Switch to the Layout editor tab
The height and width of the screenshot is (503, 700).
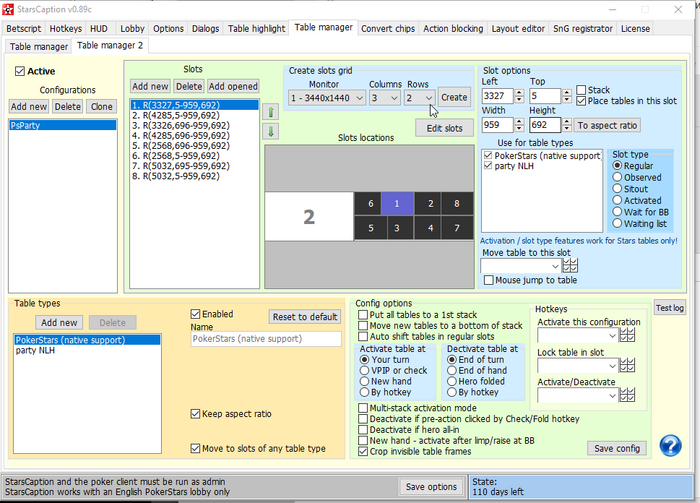(518, 28)
